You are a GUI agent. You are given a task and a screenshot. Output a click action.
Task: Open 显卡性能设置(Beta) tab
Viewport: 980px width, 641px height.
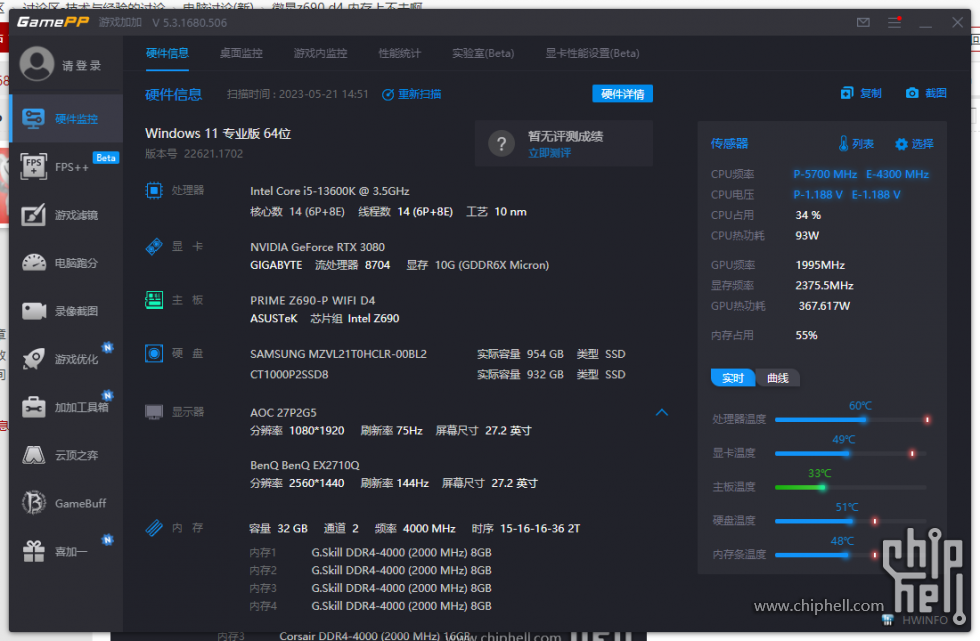592,54
